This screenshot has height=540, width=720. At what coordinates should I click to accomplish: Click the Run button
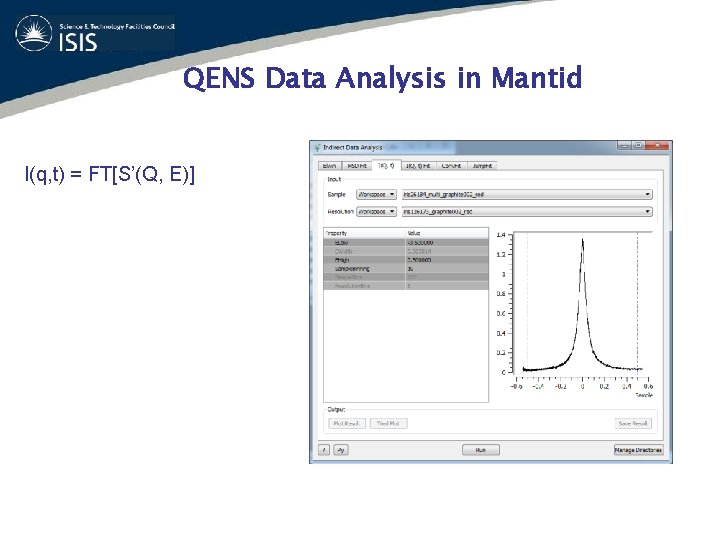(x=480, y=450)
